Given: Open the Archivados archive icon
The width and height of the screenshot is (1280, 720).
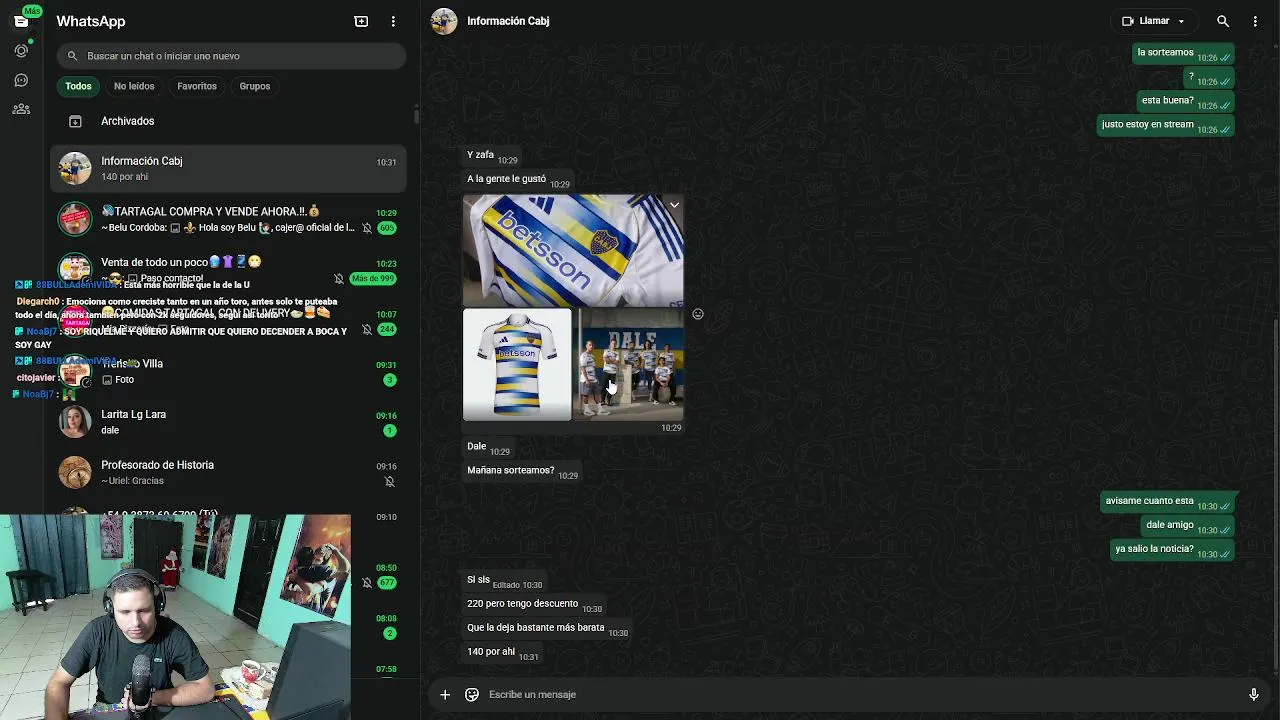Looking at the screenshot, I should pos(75,121).
